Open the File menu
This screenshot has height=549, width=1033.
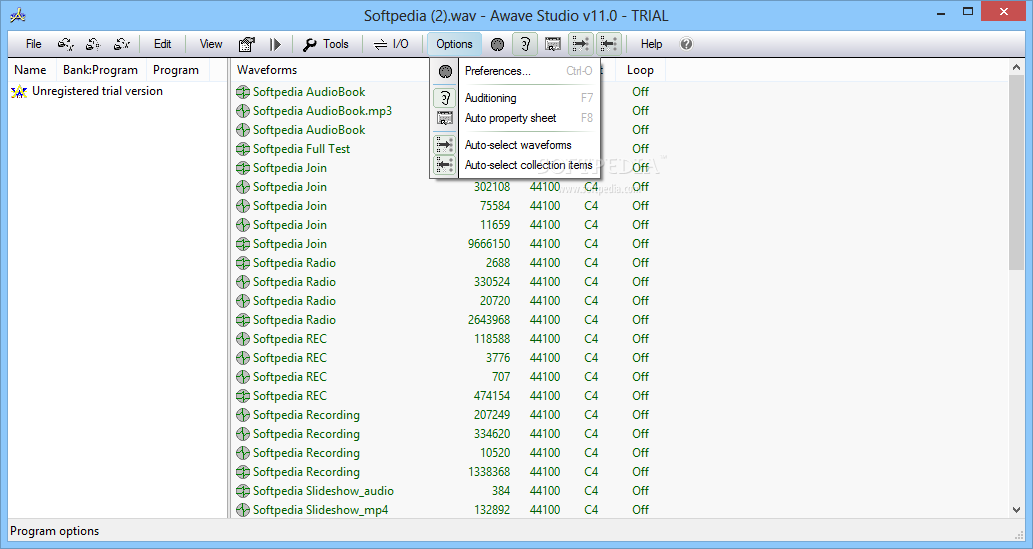[x=34, y=44]
